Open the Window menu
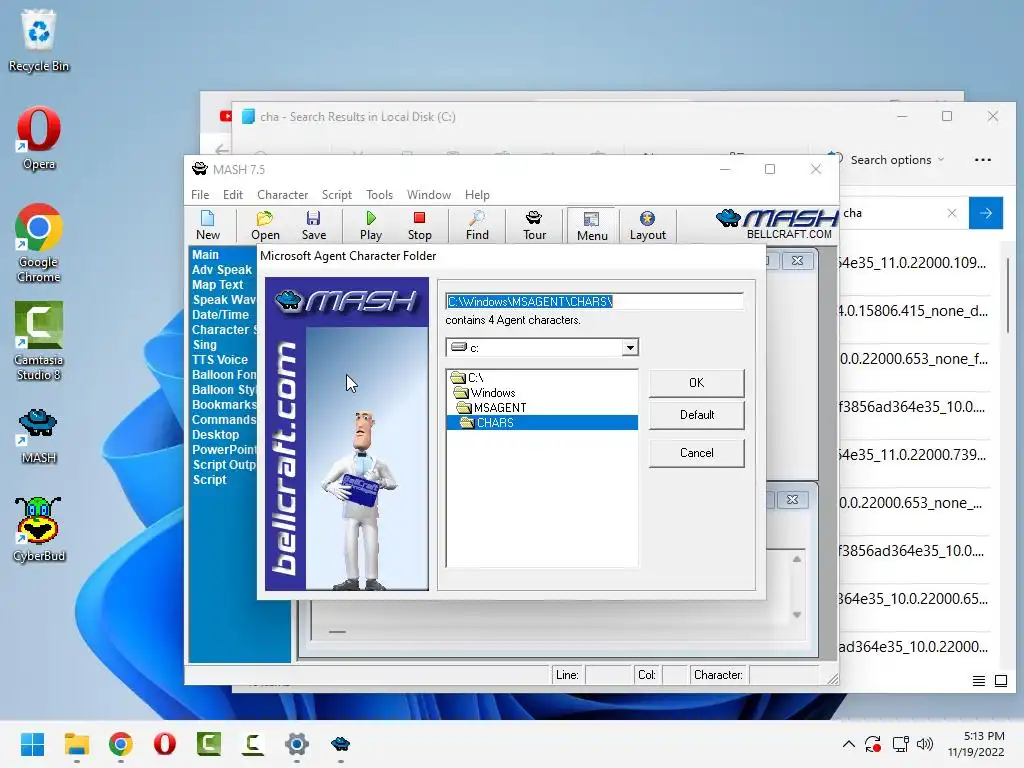The width and height of the screenshot is (1024, 768). (x=428, y=195)
